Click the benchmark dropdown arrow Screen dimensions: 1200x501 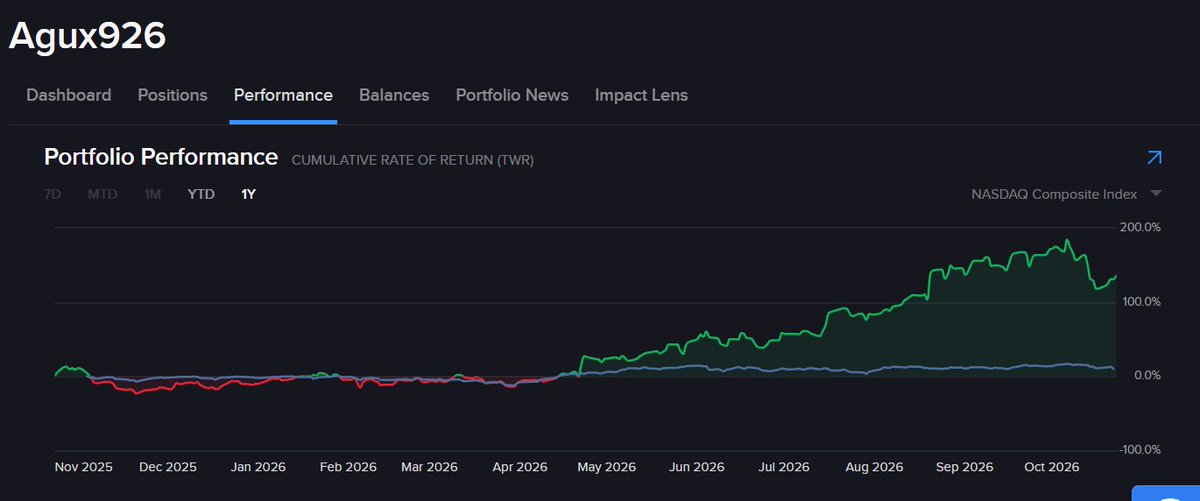pos(1155,193)
